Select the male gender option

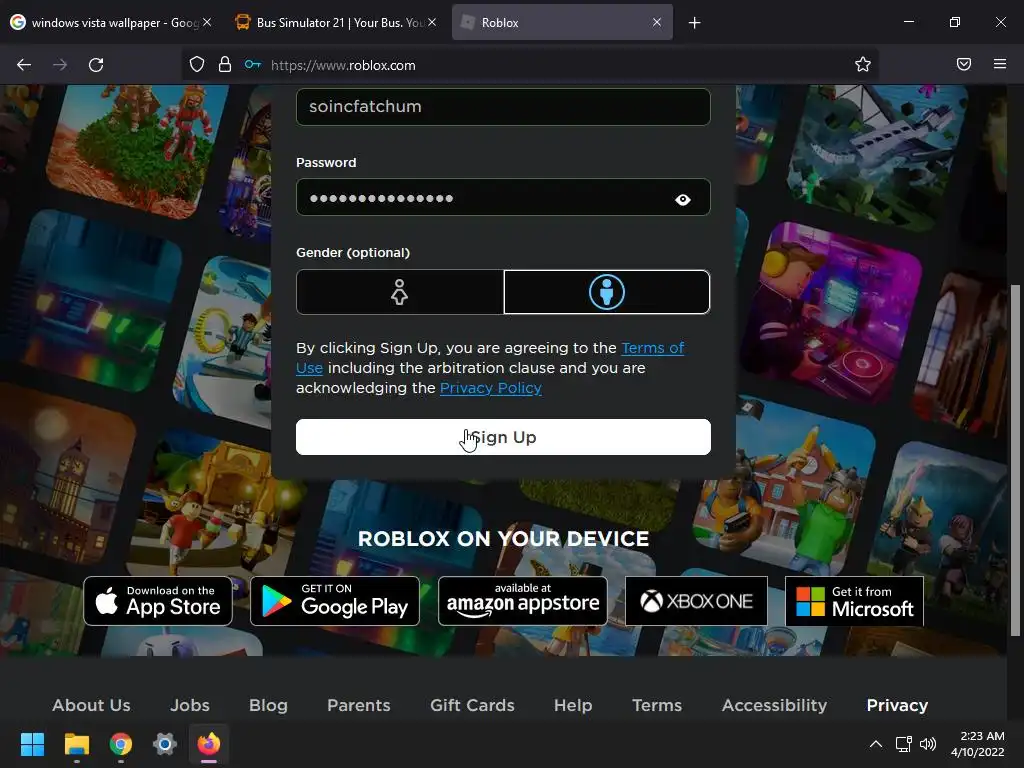pos(607,292)
